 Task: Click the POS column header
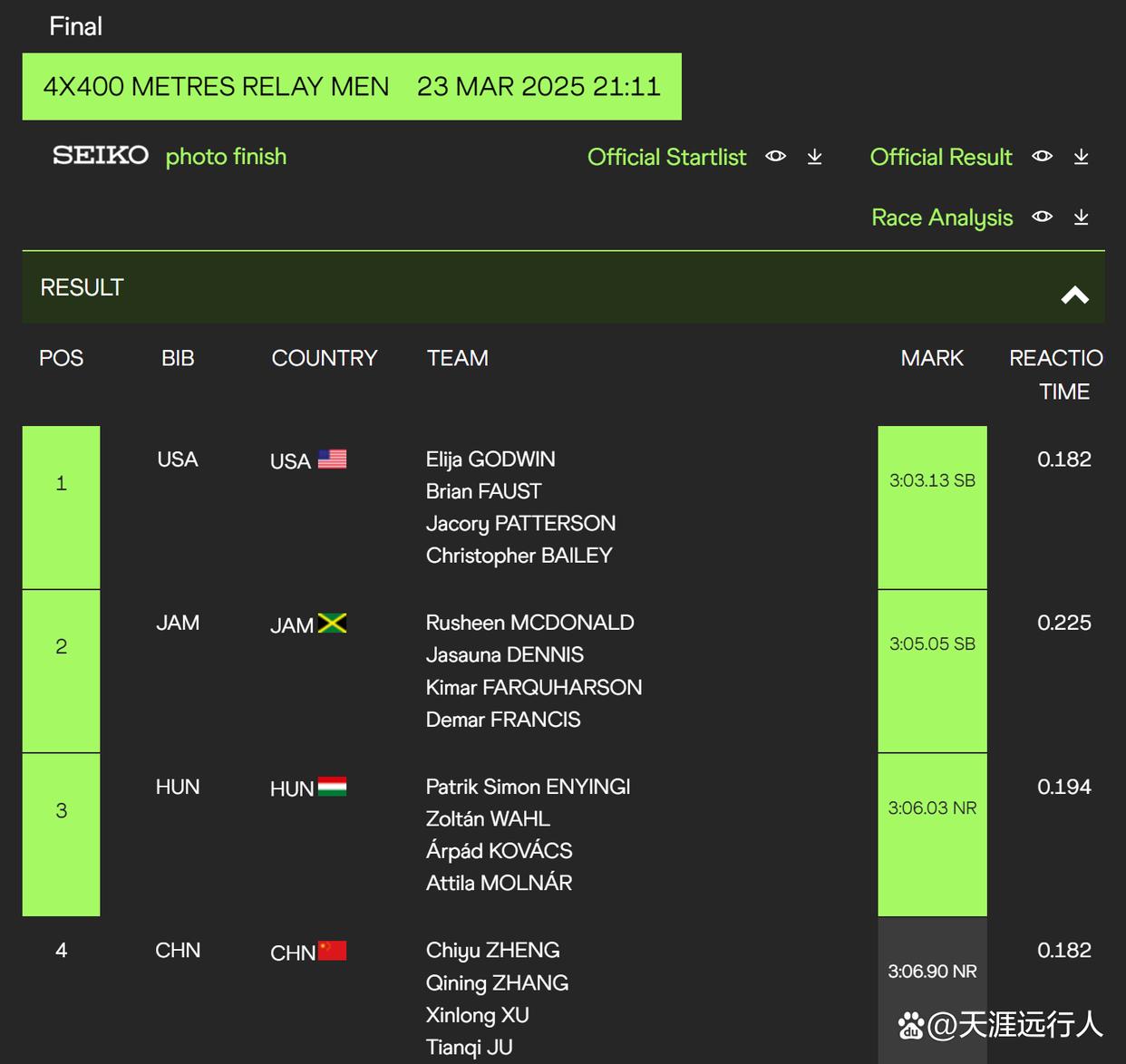click(x=61, y=358)
